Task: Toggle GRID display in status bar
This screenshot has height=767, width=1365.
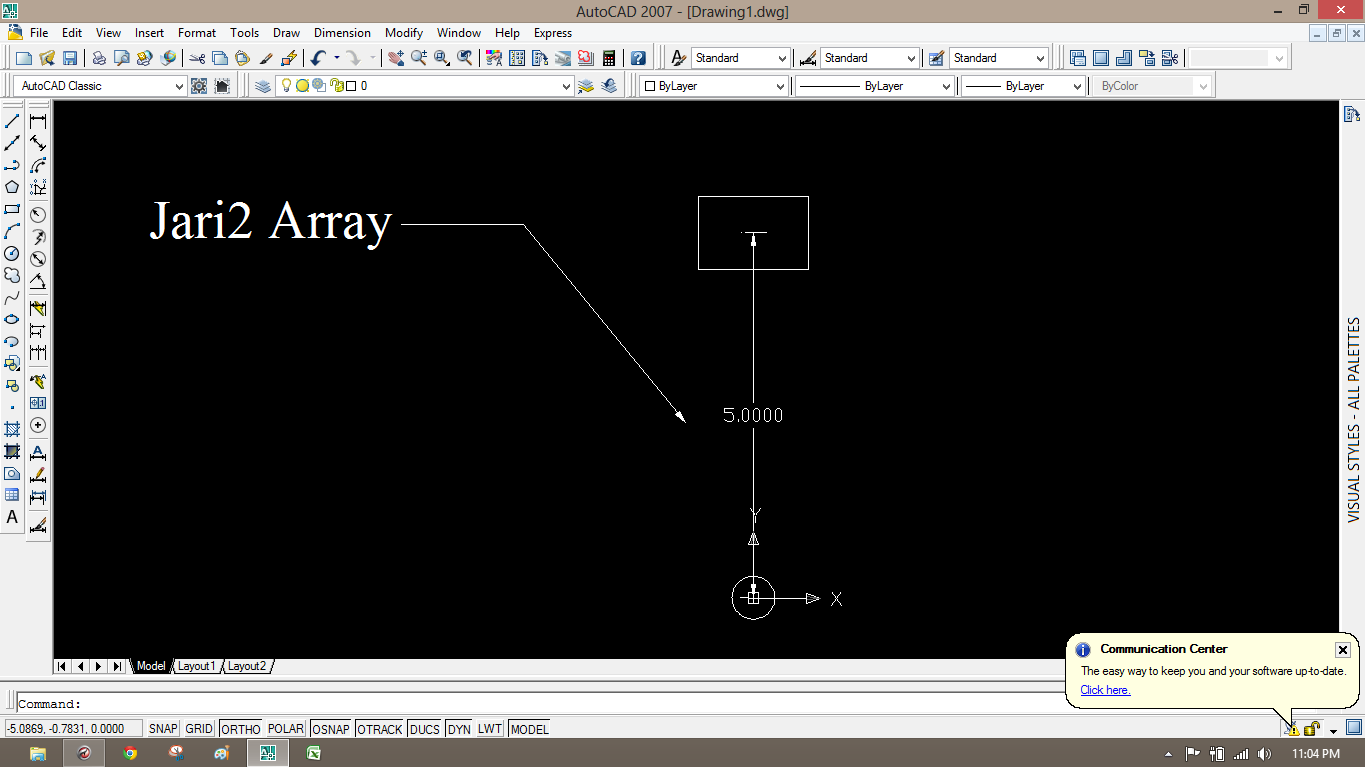Action: (x=199, y=729)
